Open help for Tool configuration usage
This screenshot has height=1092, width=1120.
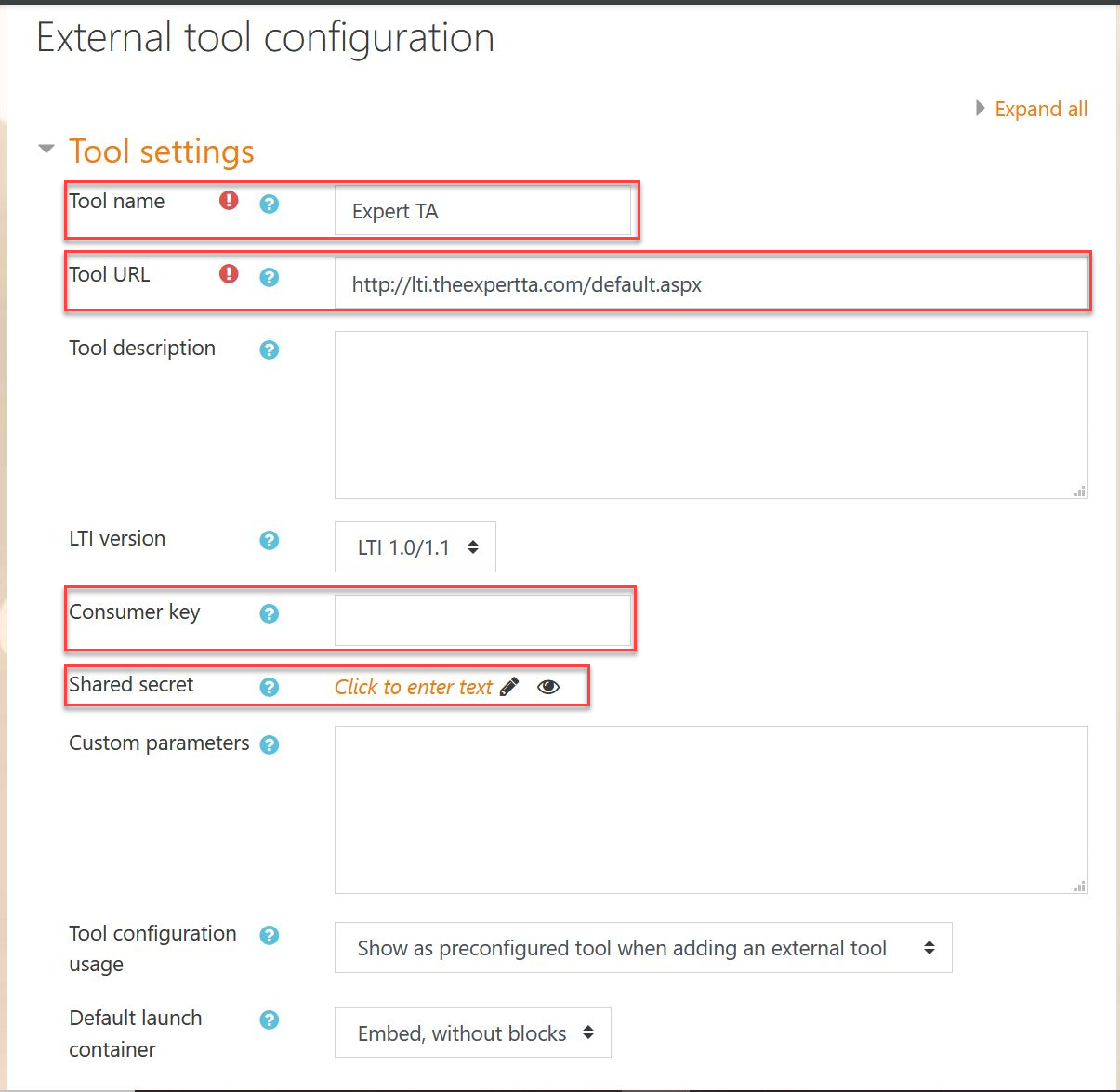[x=270, y=935]
